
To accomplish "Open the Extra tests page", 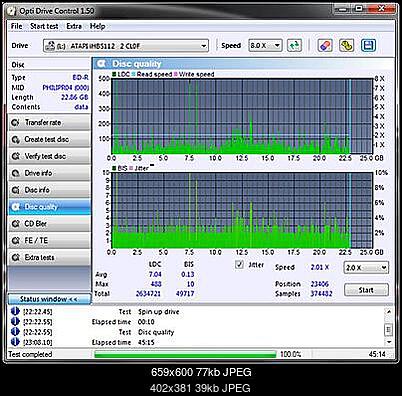I will 49,257.
